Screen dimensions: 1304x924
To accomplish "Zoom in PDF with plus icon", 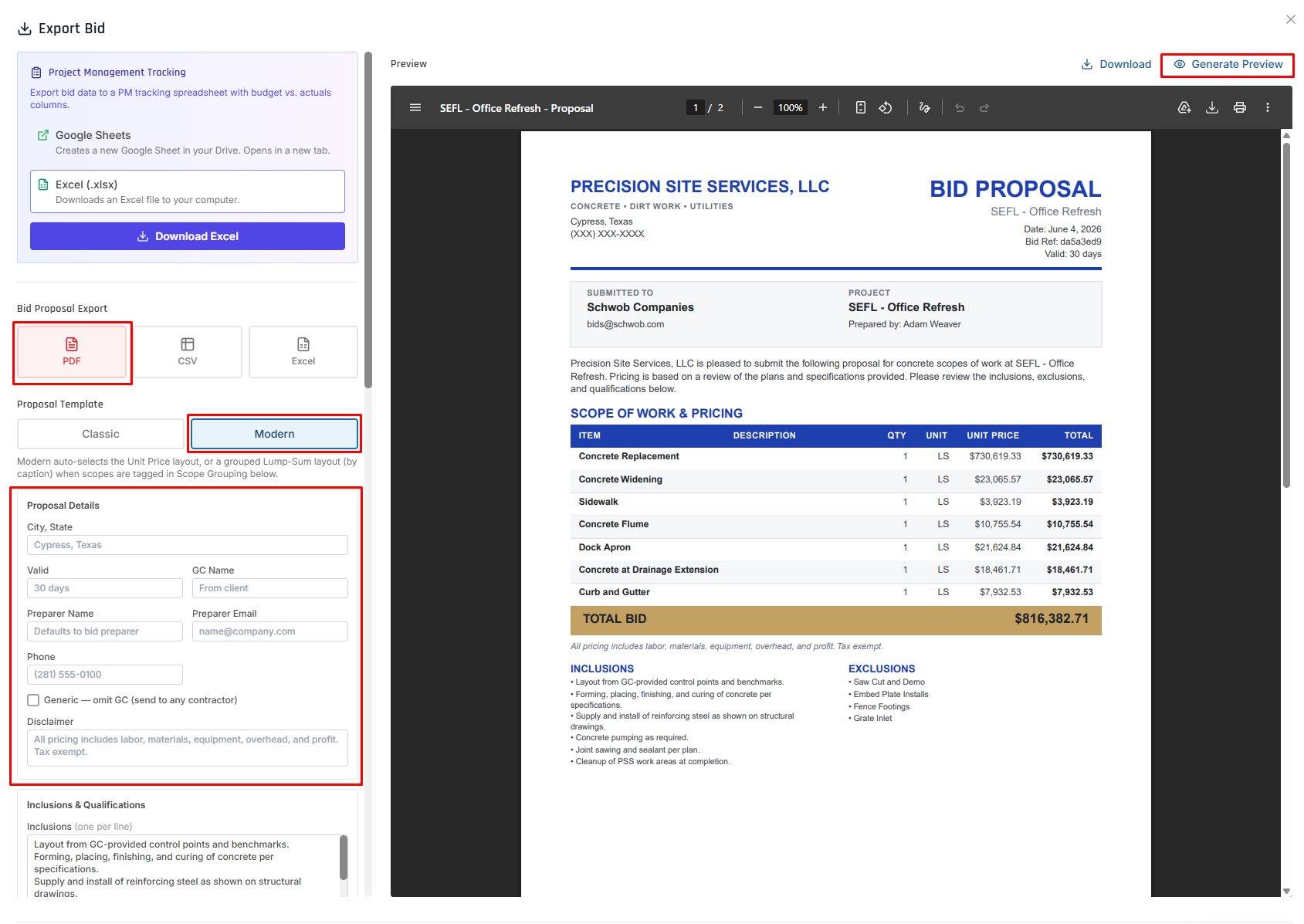I will tap(823, 107).
